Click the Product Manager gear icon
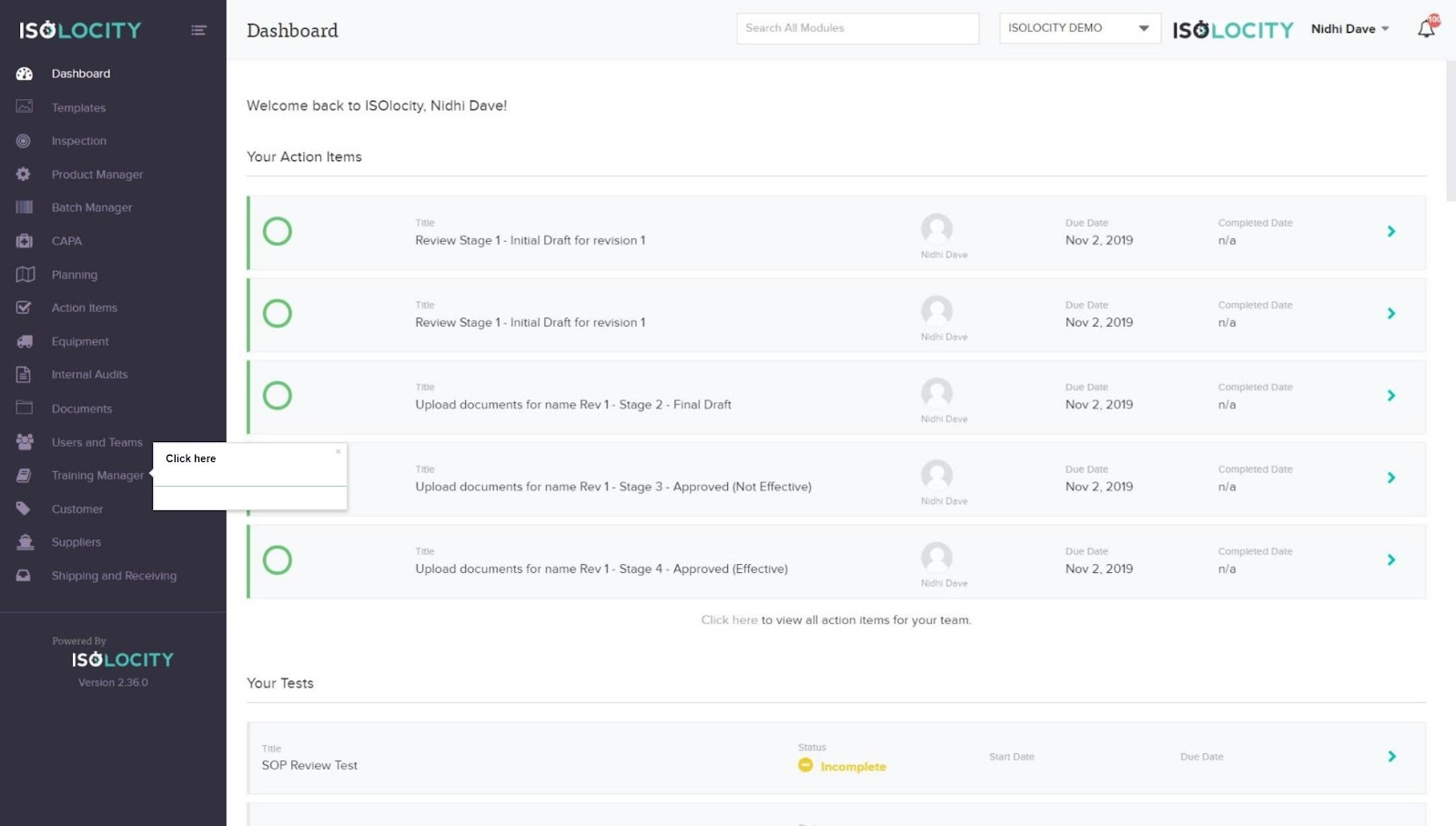 coord(24,174)
